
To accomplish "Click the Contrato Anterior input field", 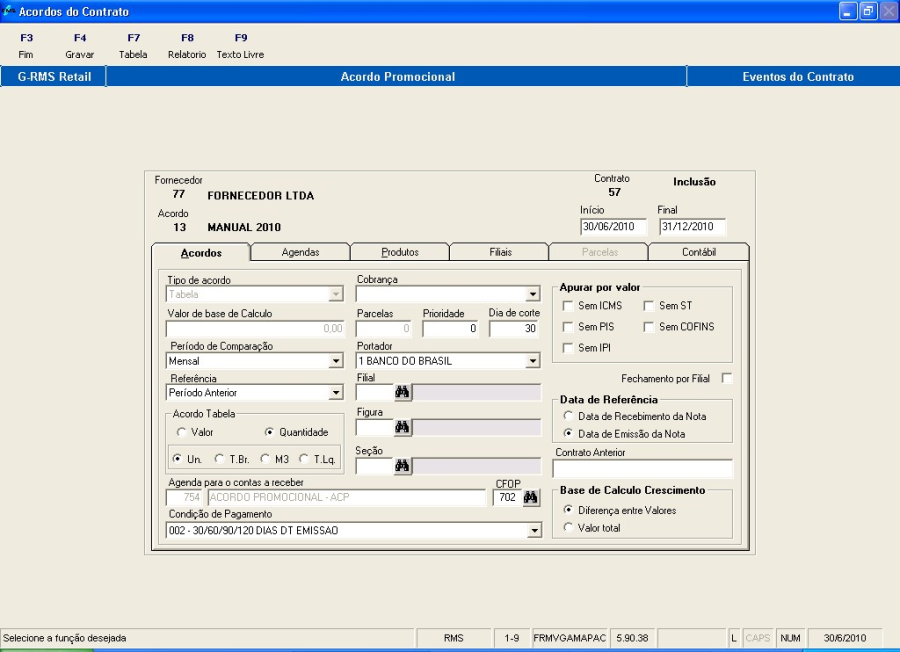I will pyautogui.click(x=642, y=469).
